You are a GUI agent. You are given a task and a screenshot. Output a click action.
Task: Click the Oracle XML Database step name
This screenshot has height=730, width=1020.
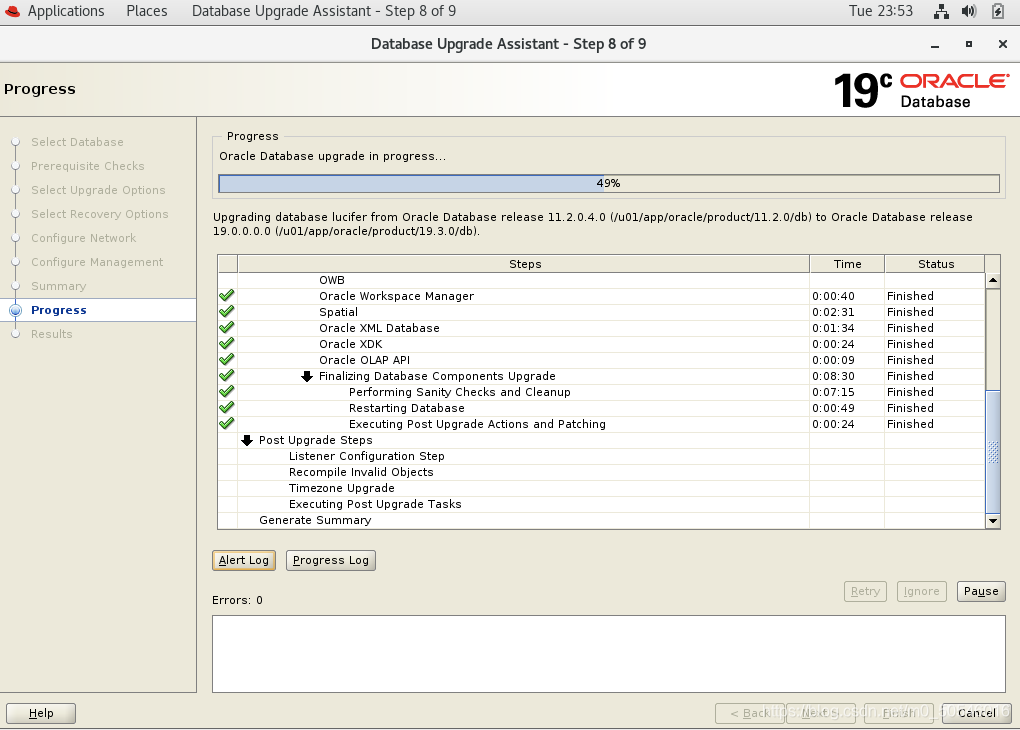coord(379,328)
